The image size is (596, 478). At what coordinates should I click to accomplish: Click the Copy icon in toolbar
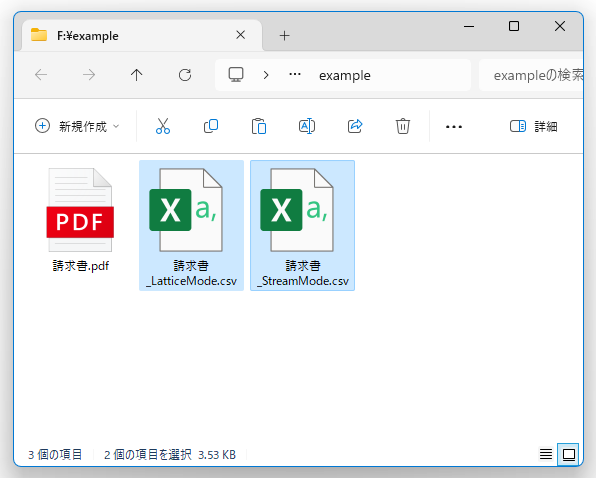[211, 126]
